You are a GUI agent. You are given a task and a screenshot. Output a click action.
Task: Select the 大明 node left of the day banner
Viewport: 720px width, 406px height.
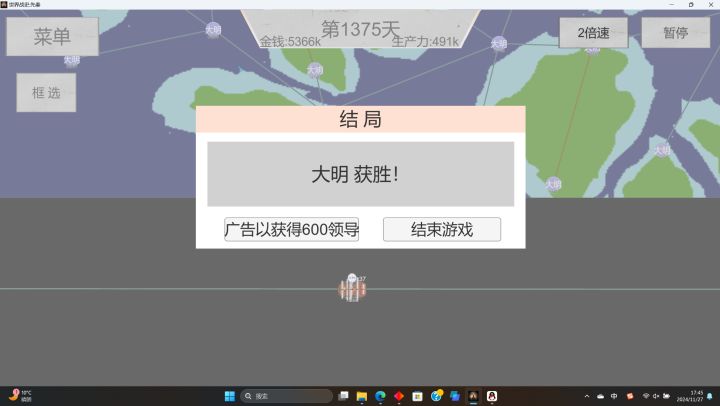213,30
